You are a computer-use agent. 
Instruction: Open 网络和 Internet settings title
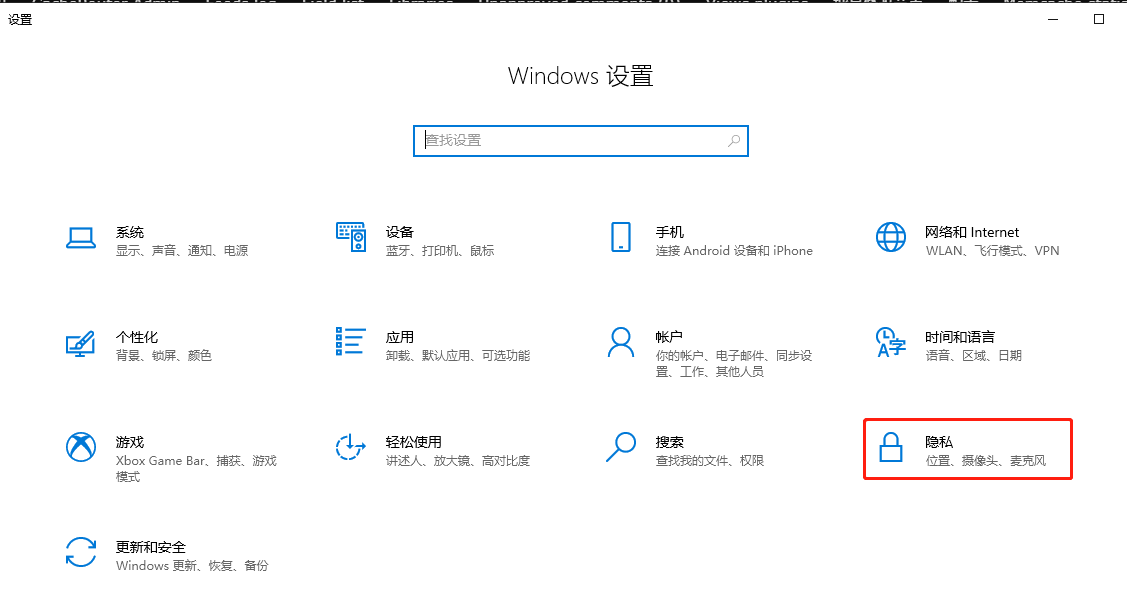click(972, 232)
